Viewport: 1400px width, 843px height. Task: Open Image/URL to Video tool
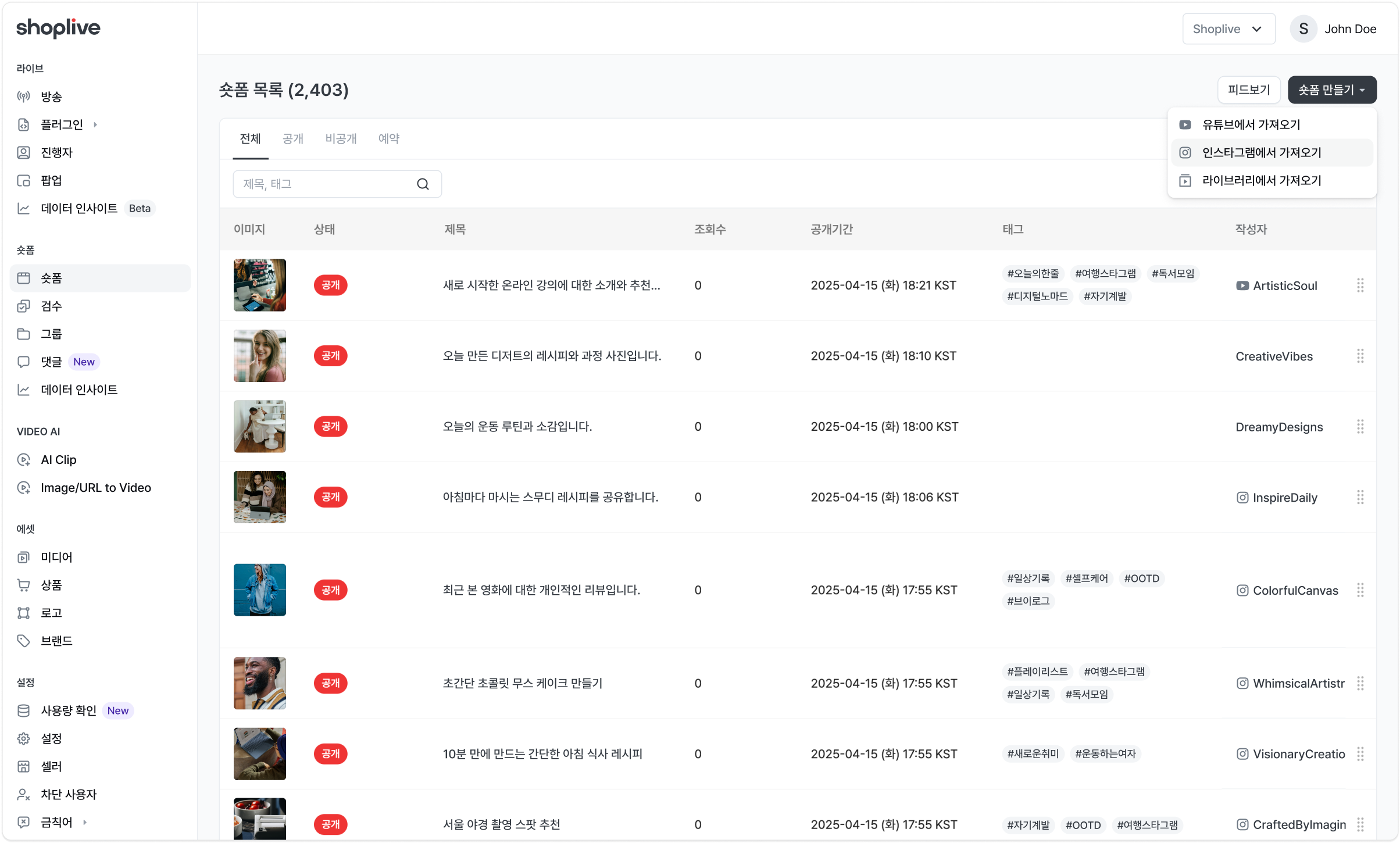(x=100, y=488)
